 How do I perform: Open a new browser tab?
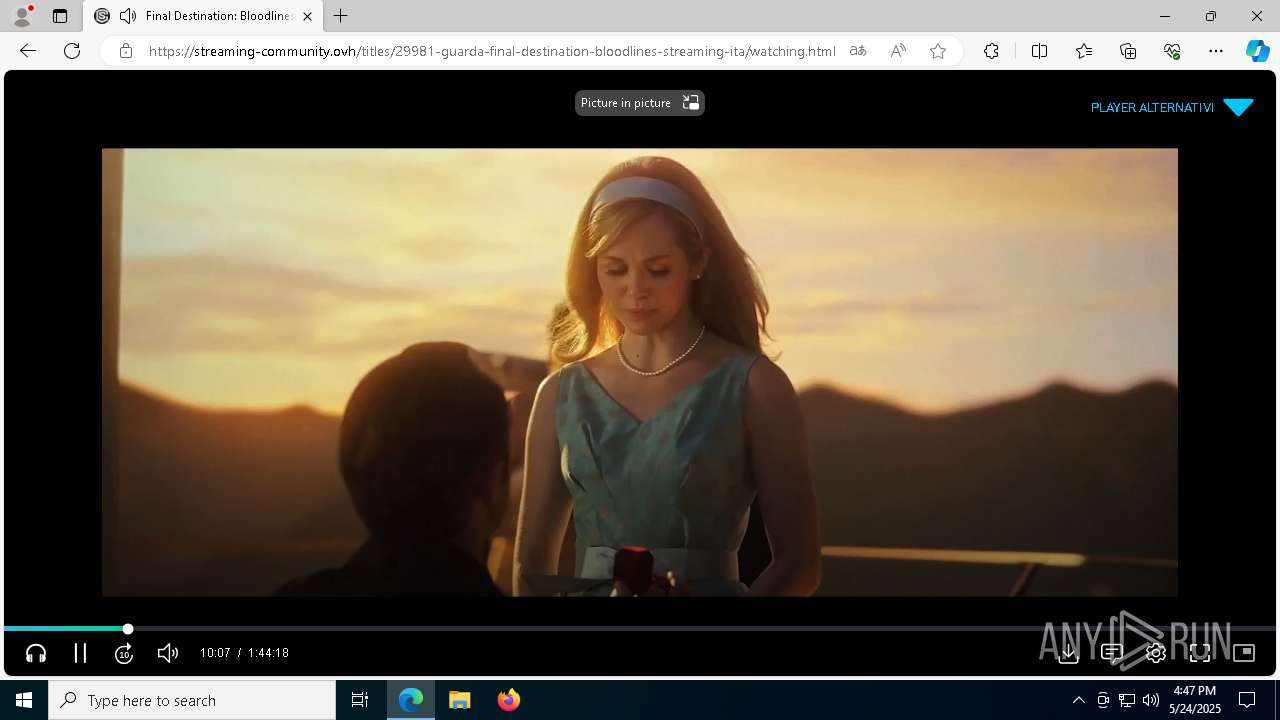pyautogui.click(x=341, y=16)
